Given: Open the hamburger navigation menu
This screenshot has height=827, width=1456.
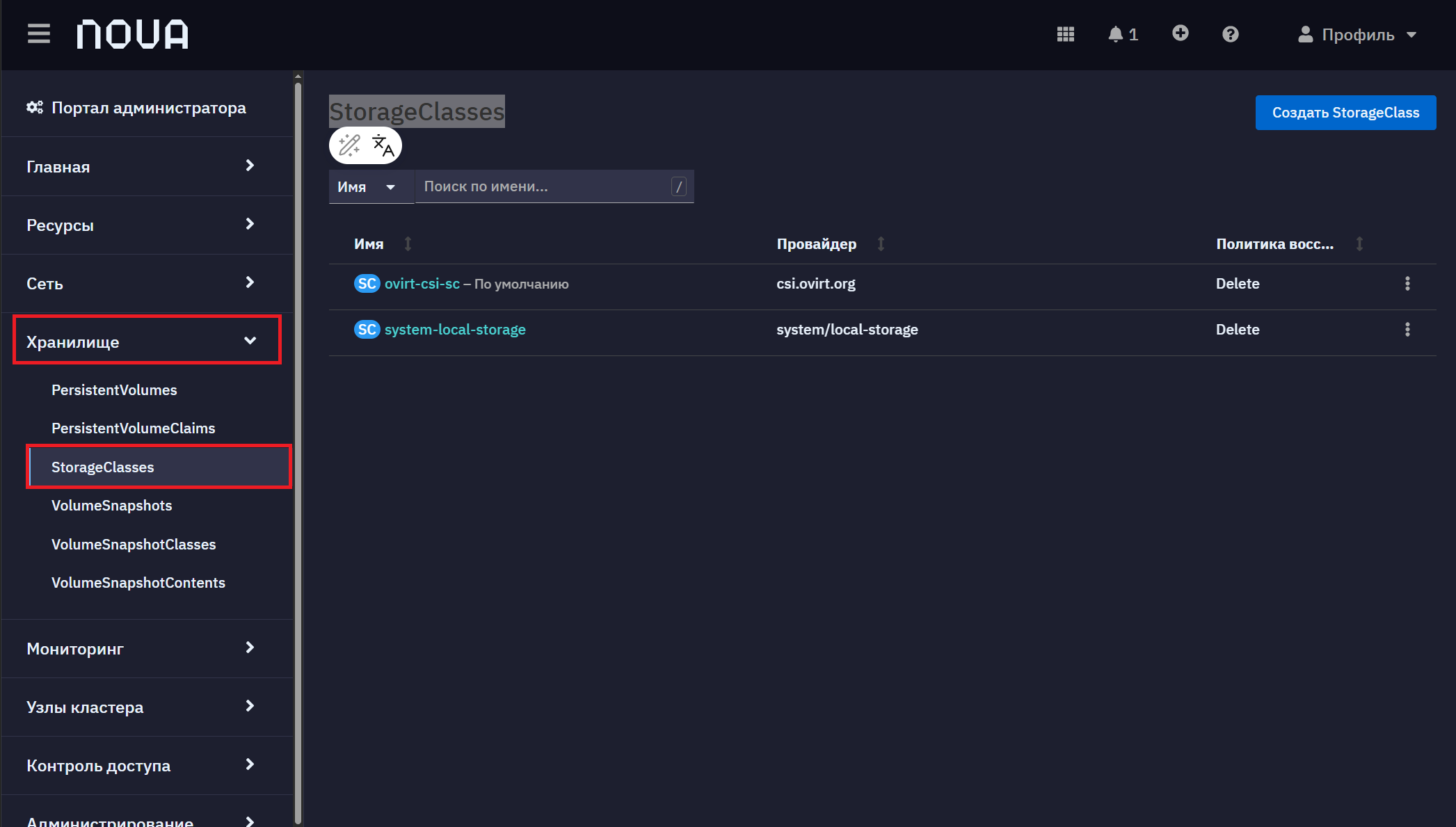Looking at the screenshot, I should (x=39, y=33).
